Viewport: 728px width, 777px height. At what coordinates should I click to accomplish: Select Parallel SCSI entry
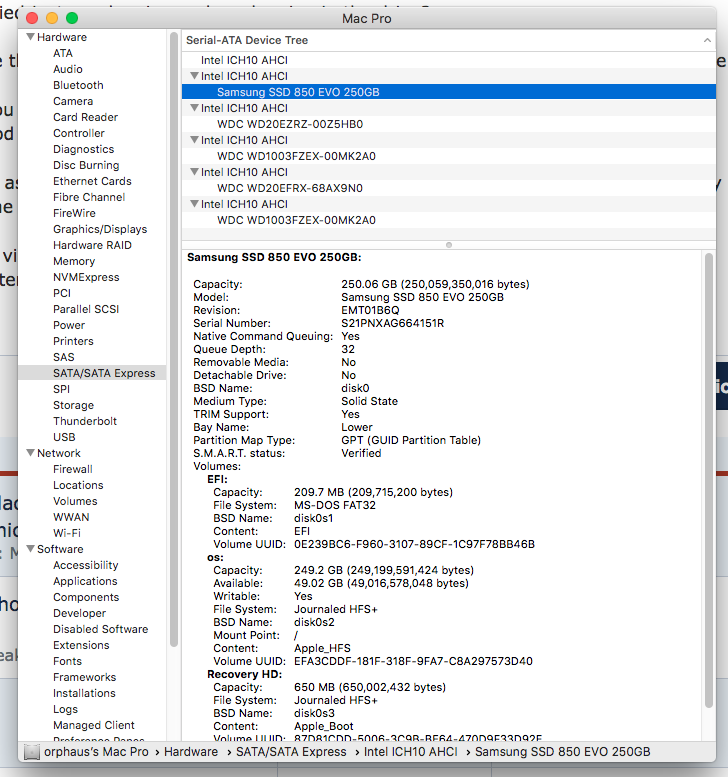click(86, 309)
